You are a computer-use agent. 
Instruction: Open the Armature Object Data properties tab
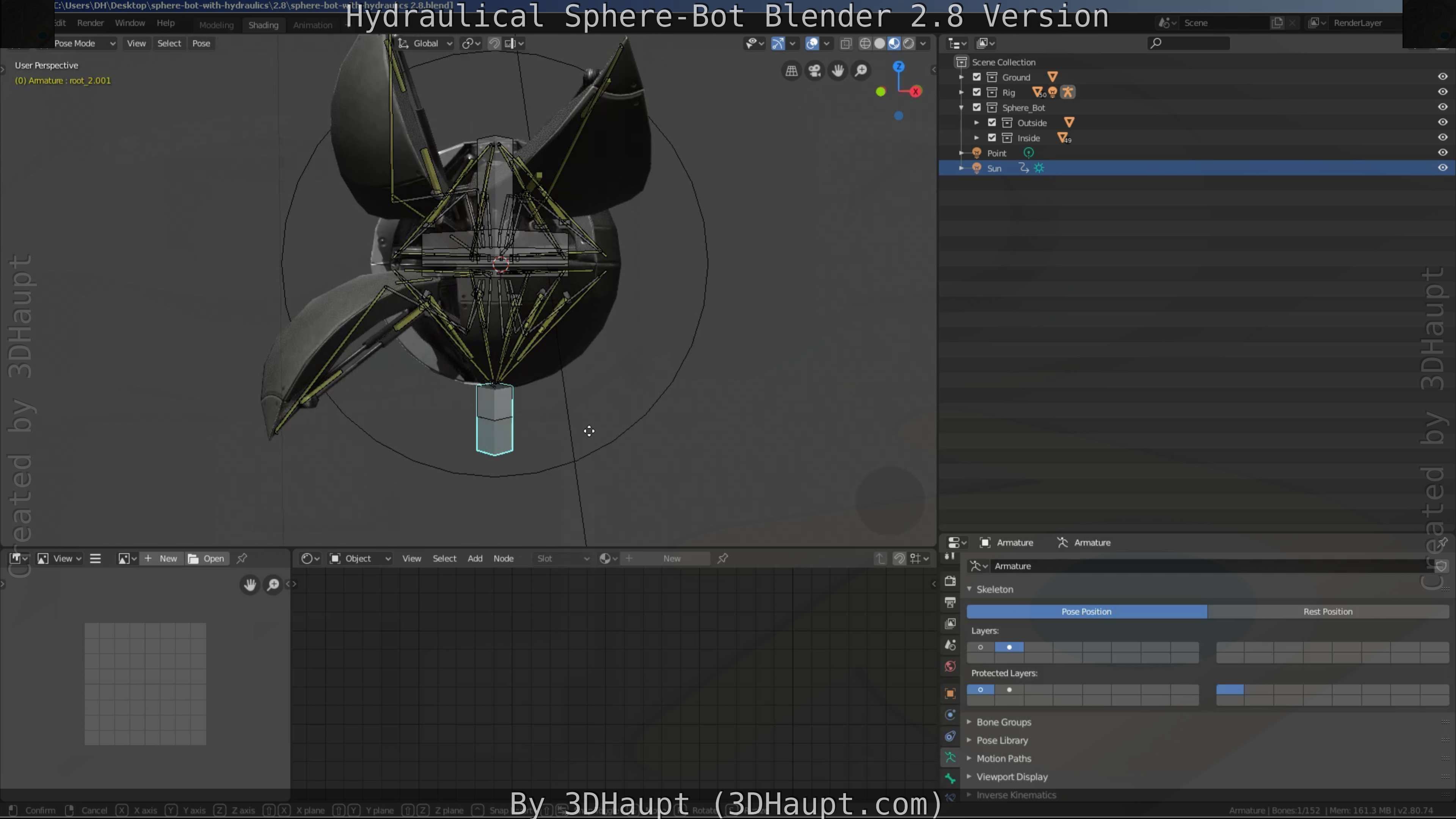(950, 758)
